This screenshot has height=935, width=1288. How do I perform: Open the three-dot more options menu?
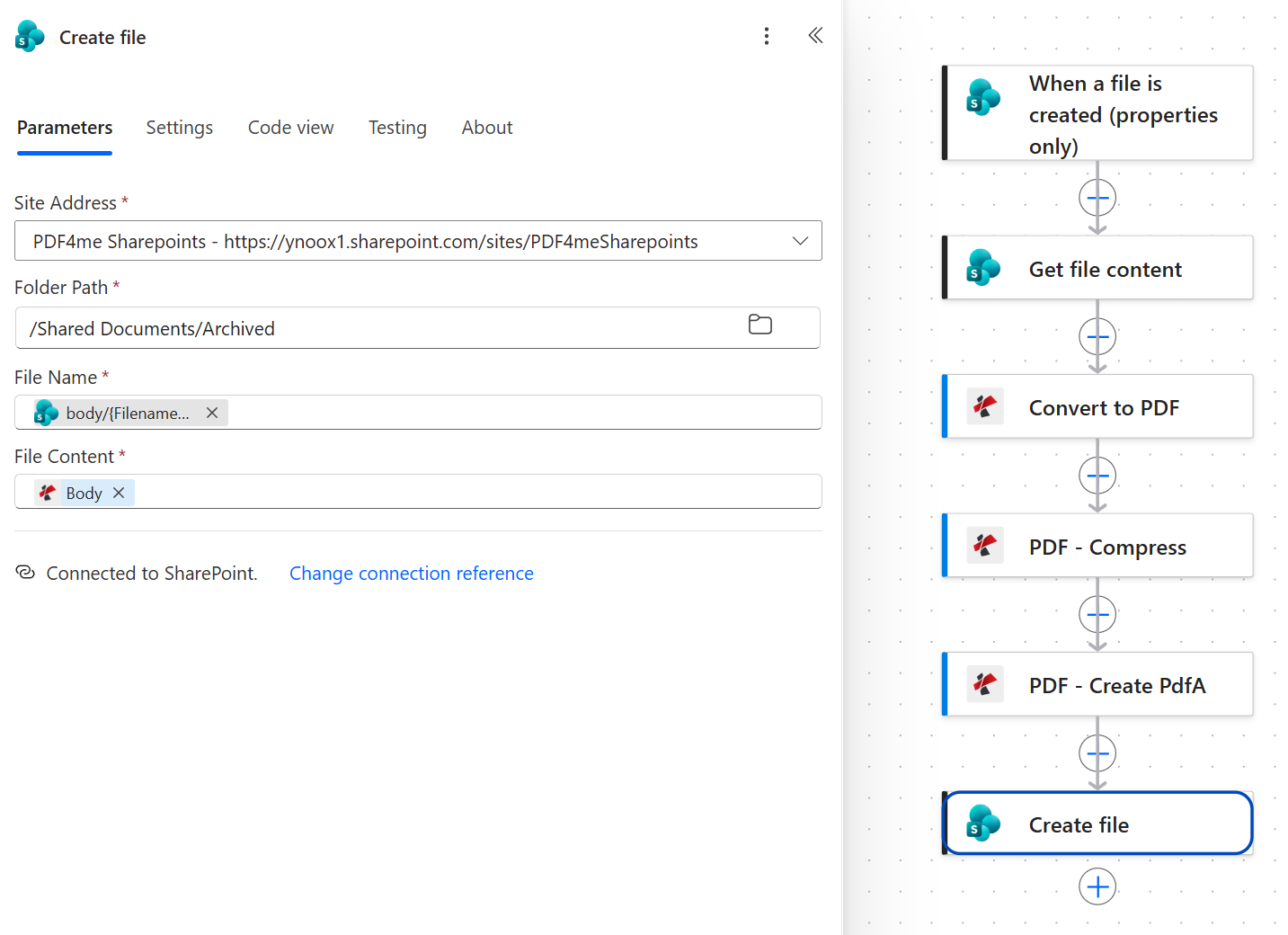[766, 36]
